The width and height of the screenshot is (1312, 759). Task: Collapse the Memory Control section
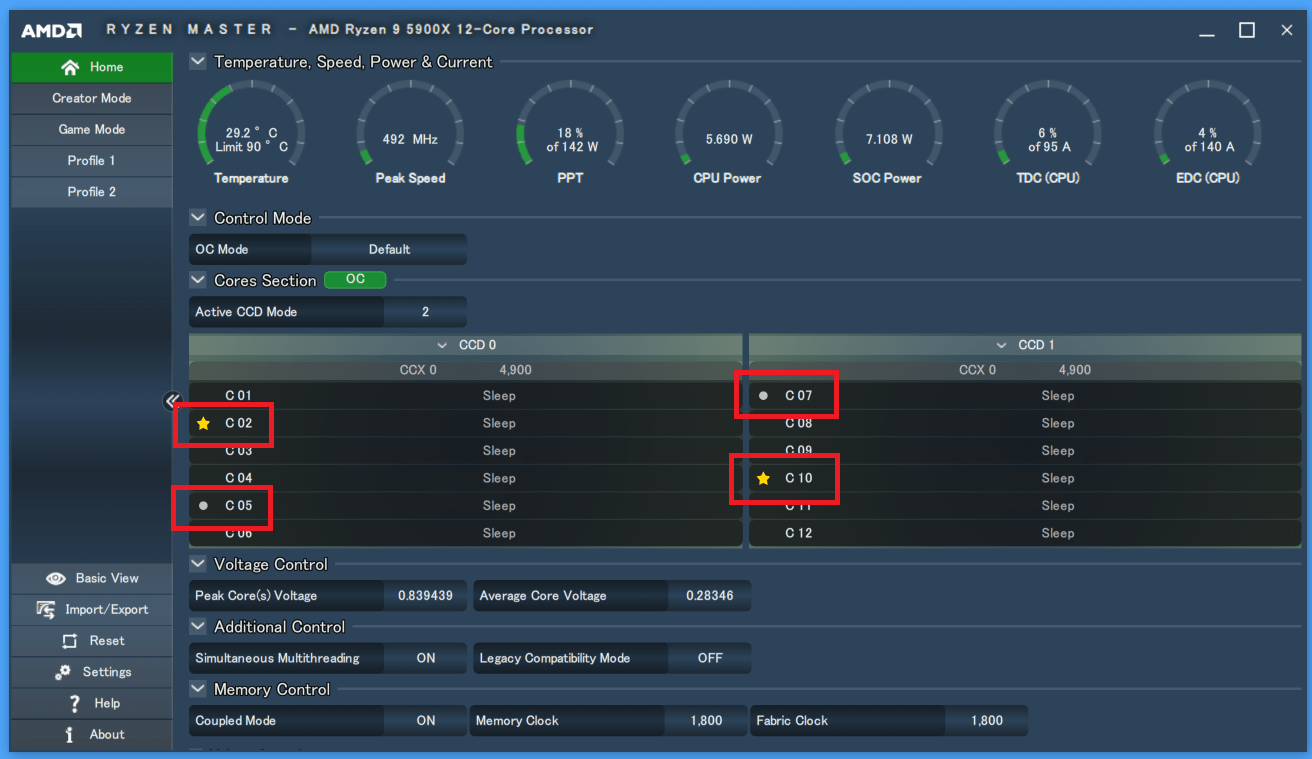tap(197, 690)
